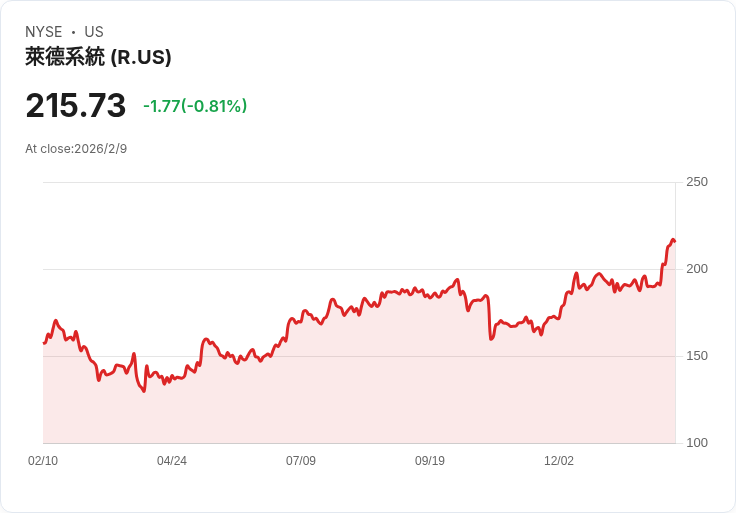736x513 pixels.
Task: Select the 250 y-axis label
Action: (x=697, y=182)
